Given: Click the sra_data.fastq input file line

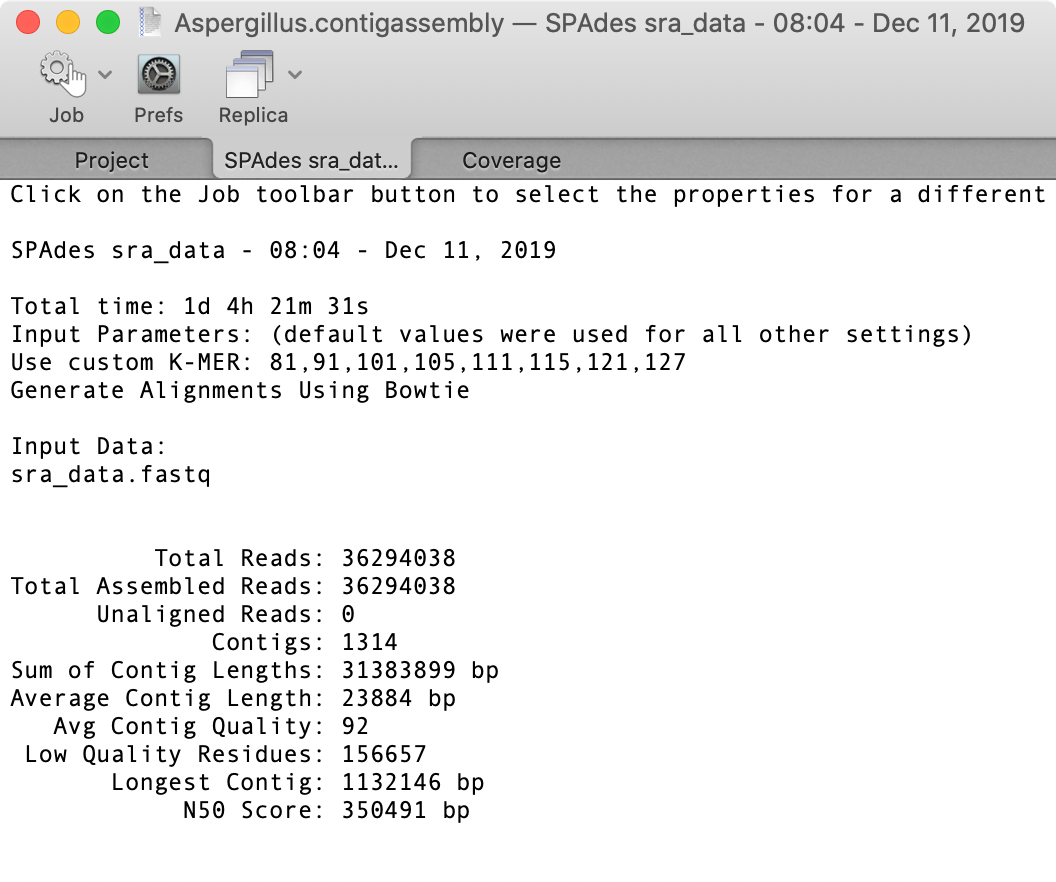Looking at the screenshot, I should (x=111, y=475).
